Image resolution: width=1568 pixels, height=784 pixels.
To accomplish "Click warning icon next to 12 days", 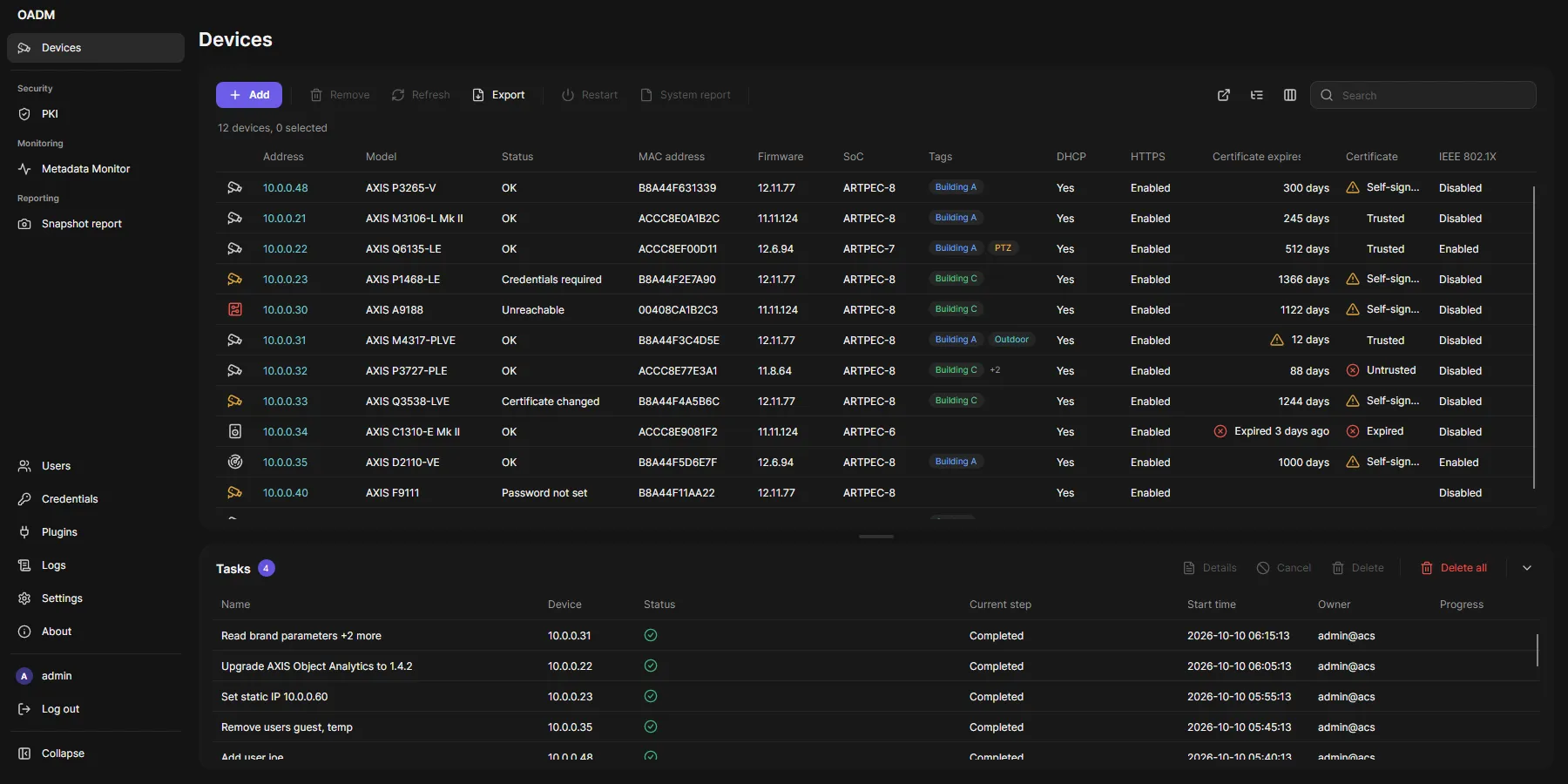I will pos(1277,340).
